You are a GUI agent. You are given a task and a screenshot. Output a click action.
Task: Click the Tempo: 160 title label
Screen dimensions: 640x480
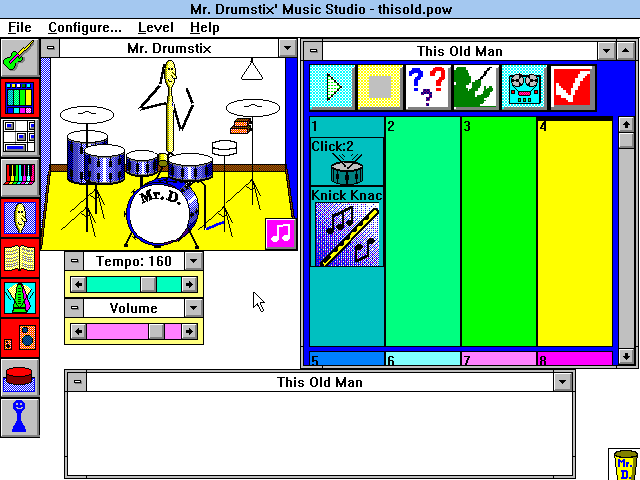click(134, 261)
